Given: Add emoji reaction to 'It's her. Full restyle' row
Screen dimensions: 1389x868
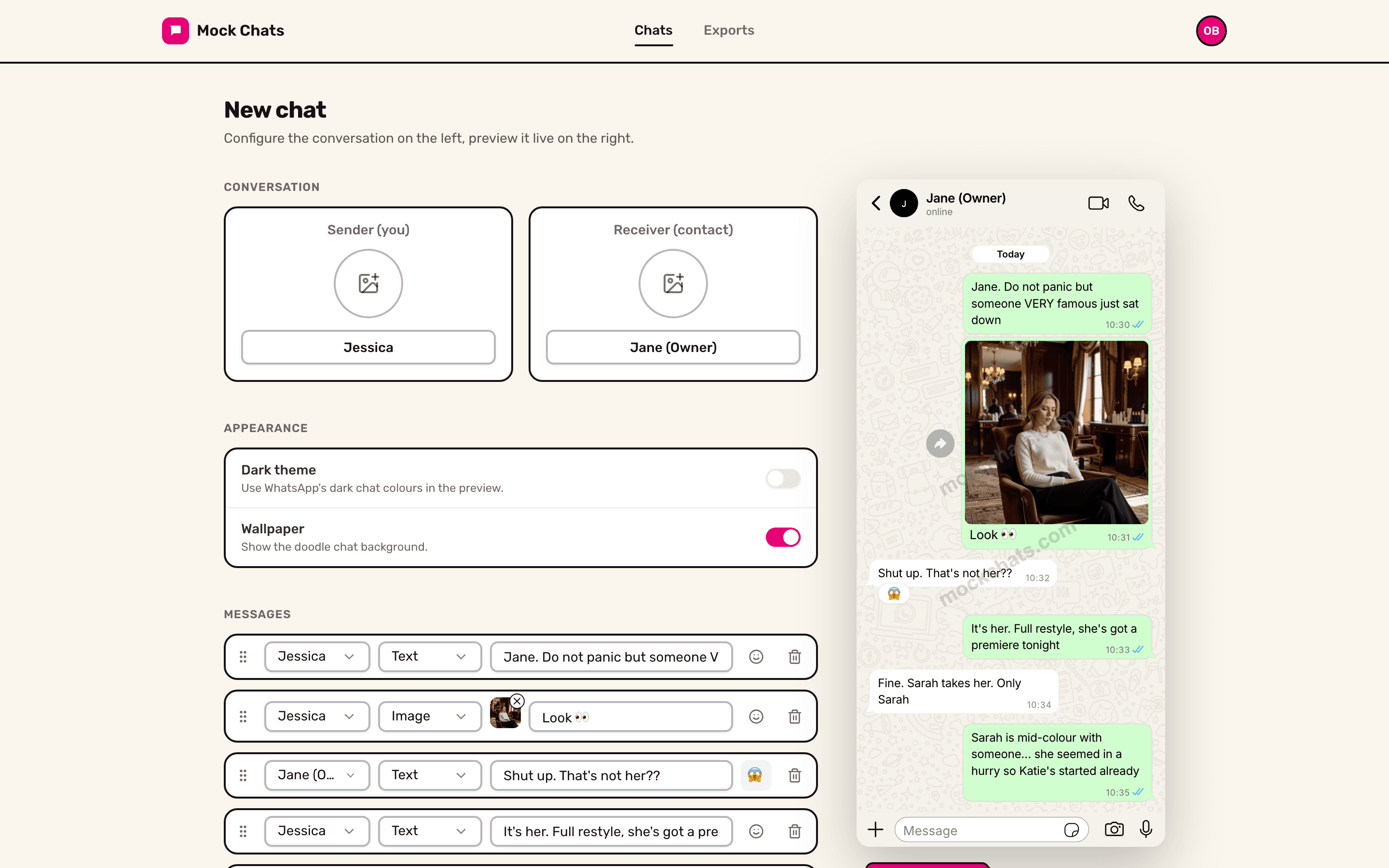Looking at the screenshot, I should pos(756,831).
